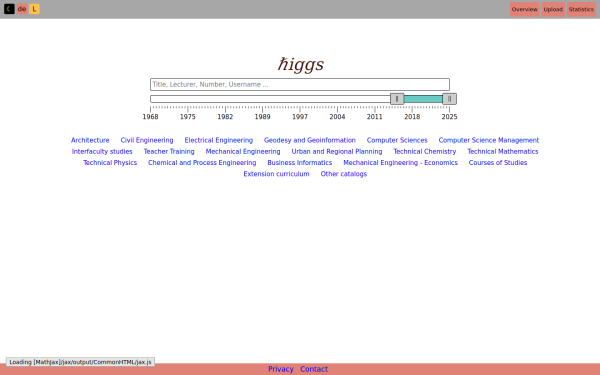Open the Electrical Engineering catalog
This screenshot has height=375, width=600.
(218, 140)
